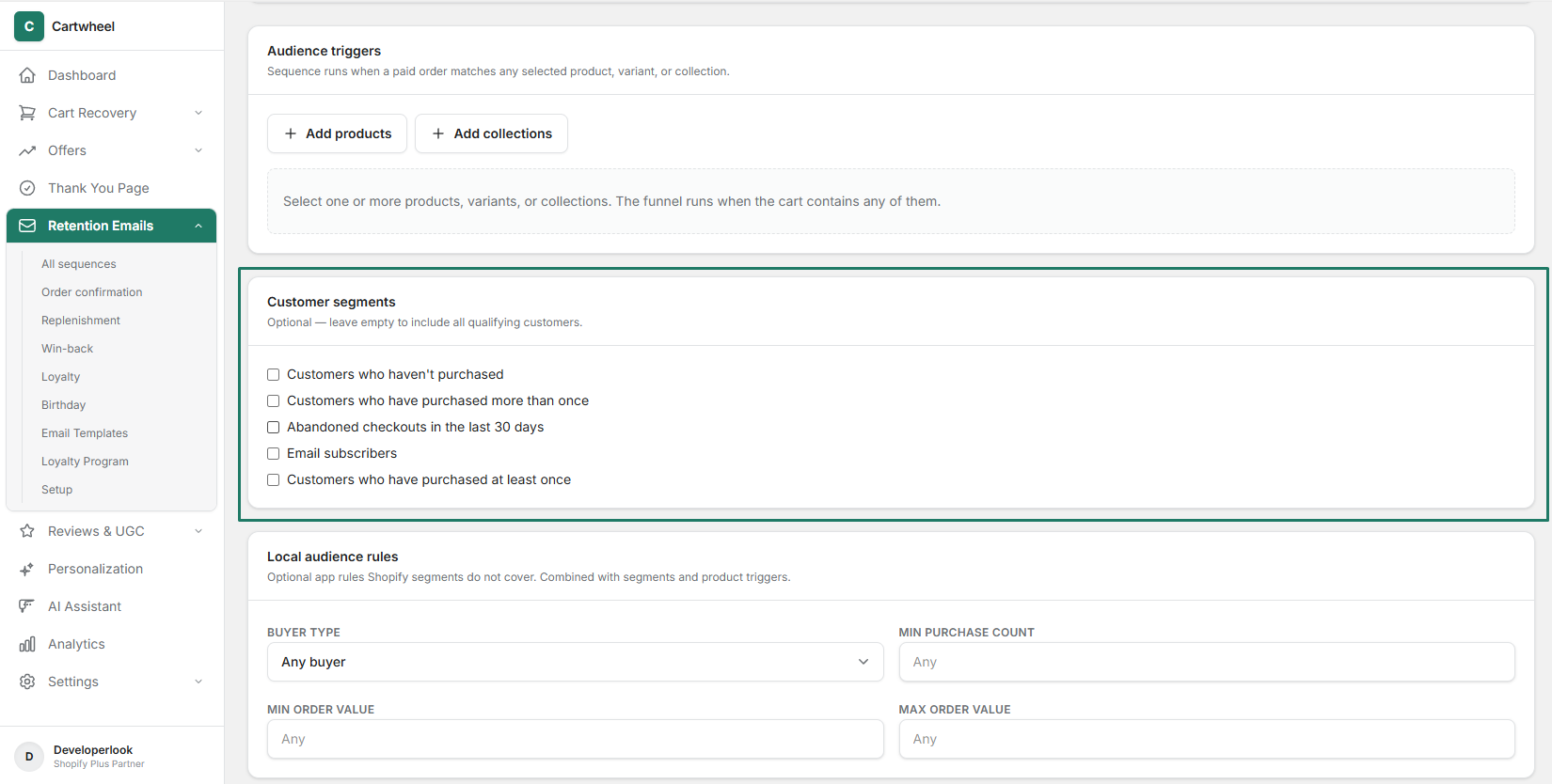1552x784 pixels.
Task: Open the Buyer Type dropdown
Action: (x=575, y=662)
